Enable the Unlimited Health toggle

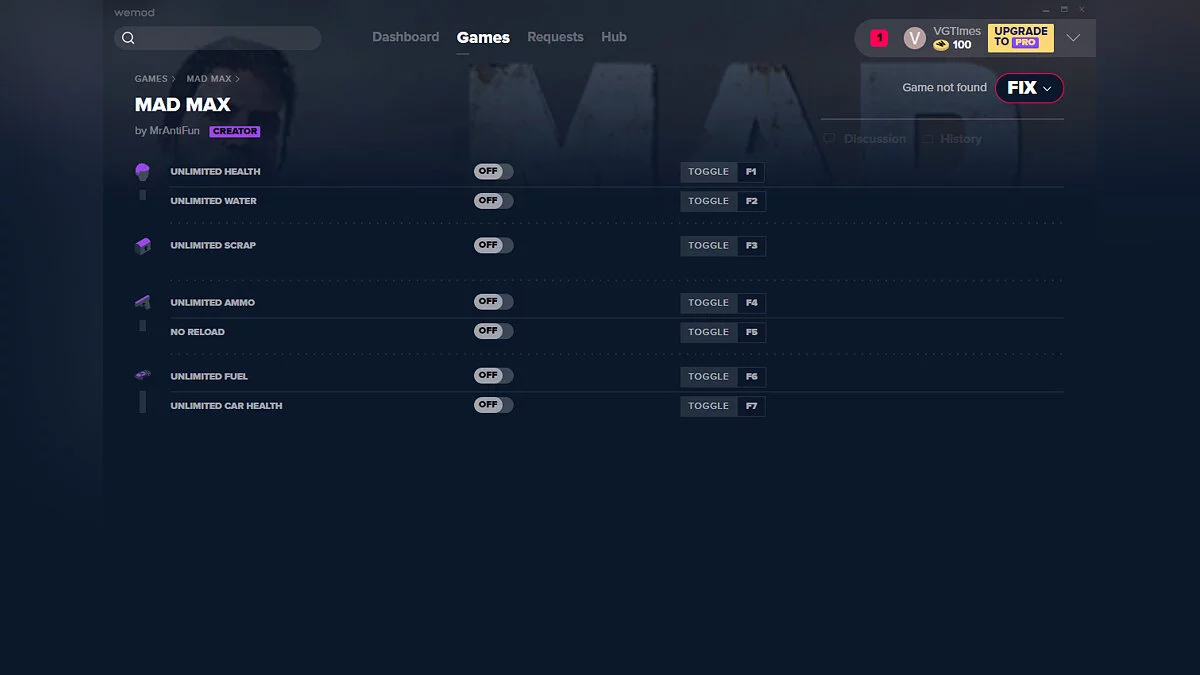pyautogui.click(x=493, y=172)
